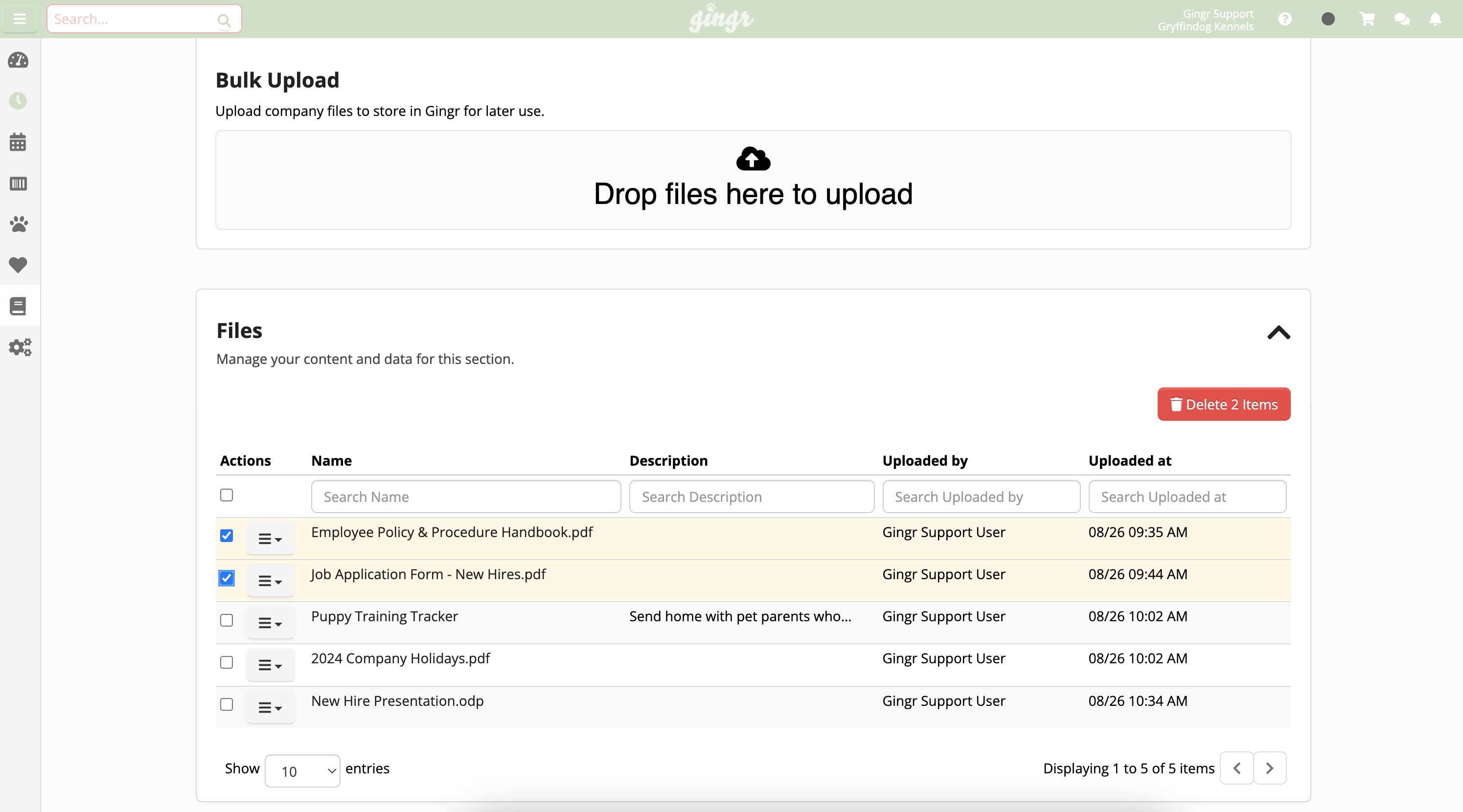Uncheck Employee Policy & Procedure Handbook.pdf
The width and height of the screenshot is (1463, 812).
(x=226, y=536)
